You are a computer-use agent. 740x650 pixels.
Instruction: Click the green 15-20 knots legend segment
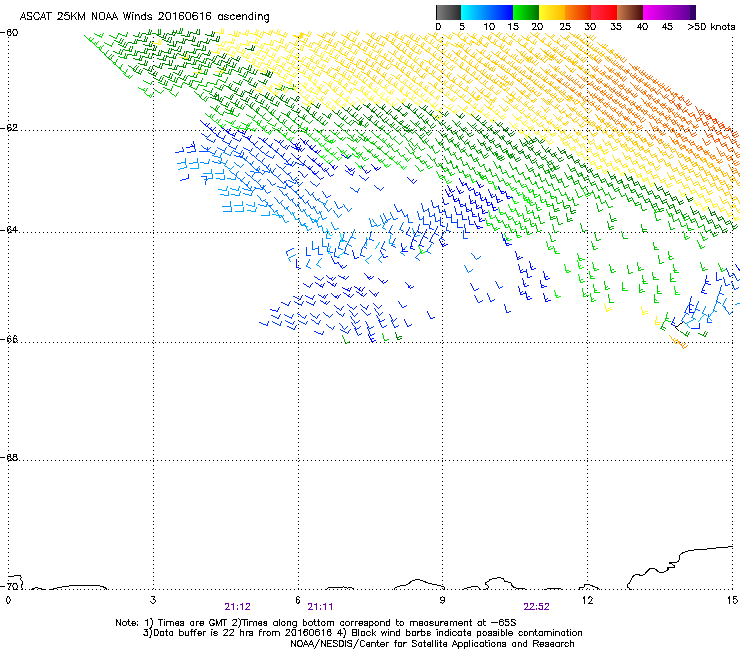coord(526,12)
